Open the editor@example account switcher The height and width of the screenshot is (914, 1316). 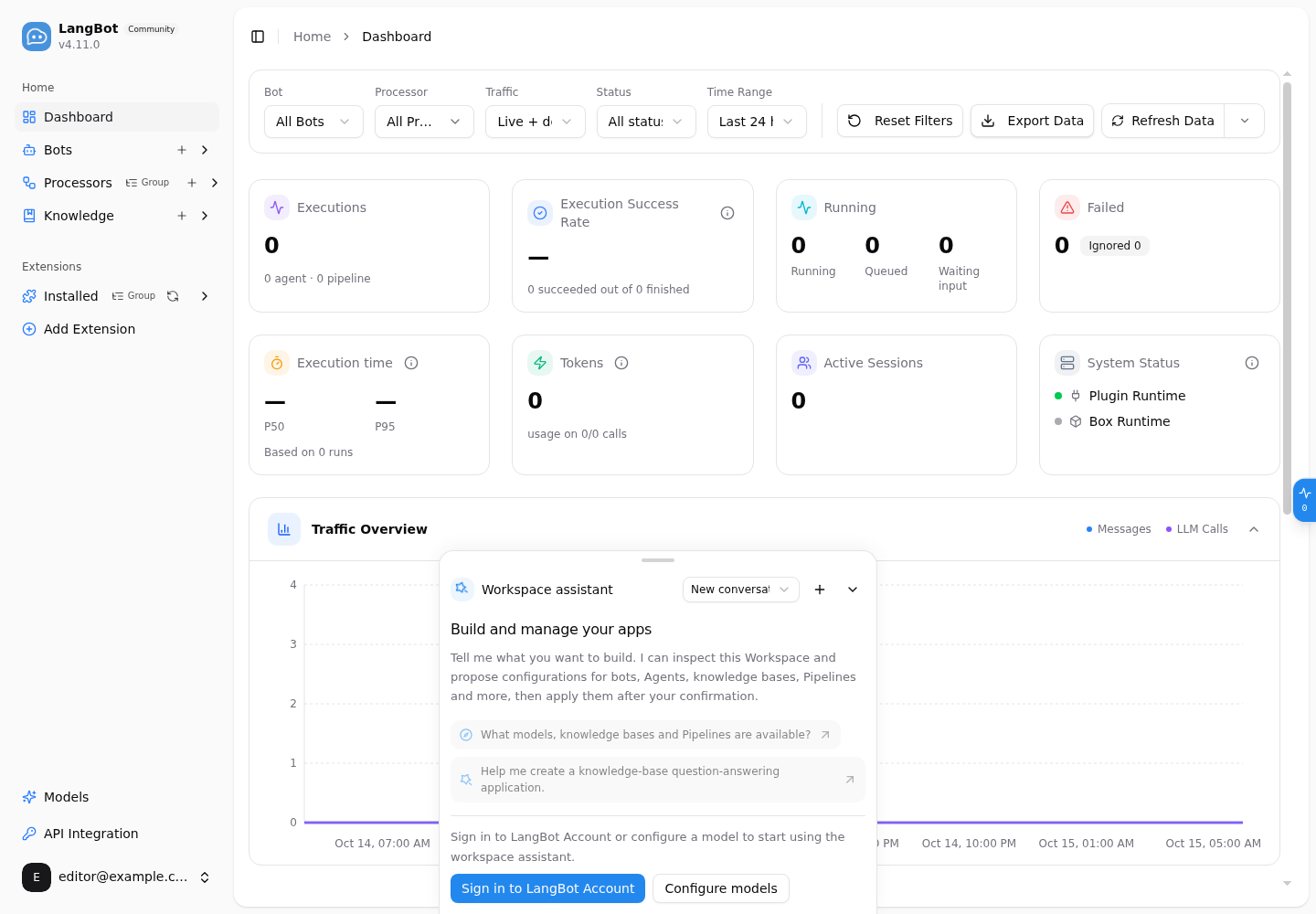tap(117, 877)
